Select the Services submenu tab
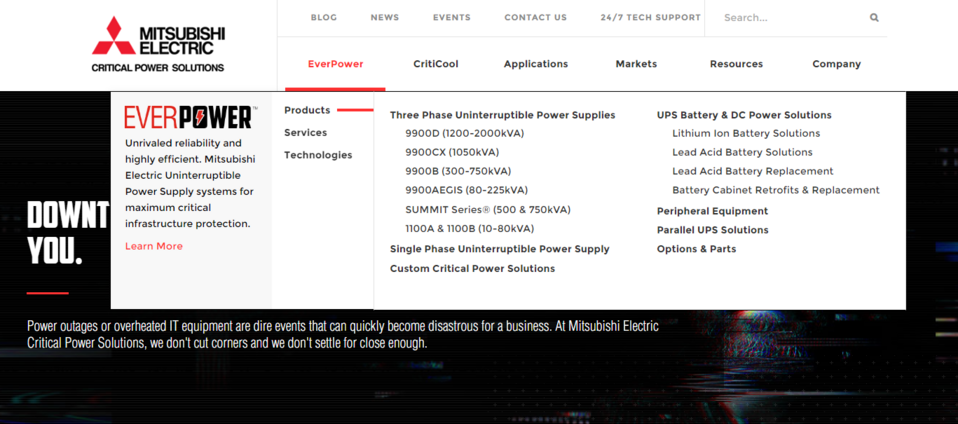958x424 pixels. pyautogui.click(x=305, y=133)
